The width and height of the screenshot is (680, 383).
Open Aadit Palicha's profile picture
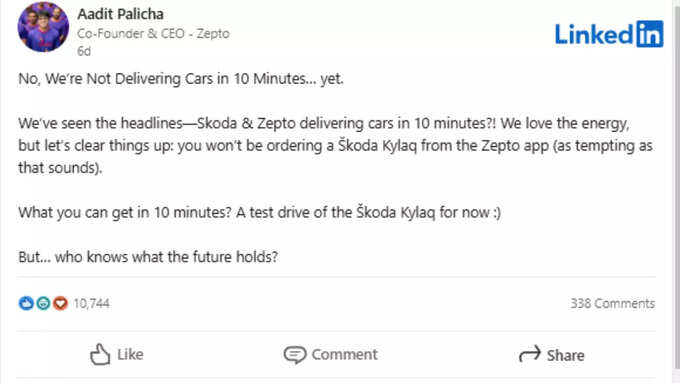pos(43,27)
